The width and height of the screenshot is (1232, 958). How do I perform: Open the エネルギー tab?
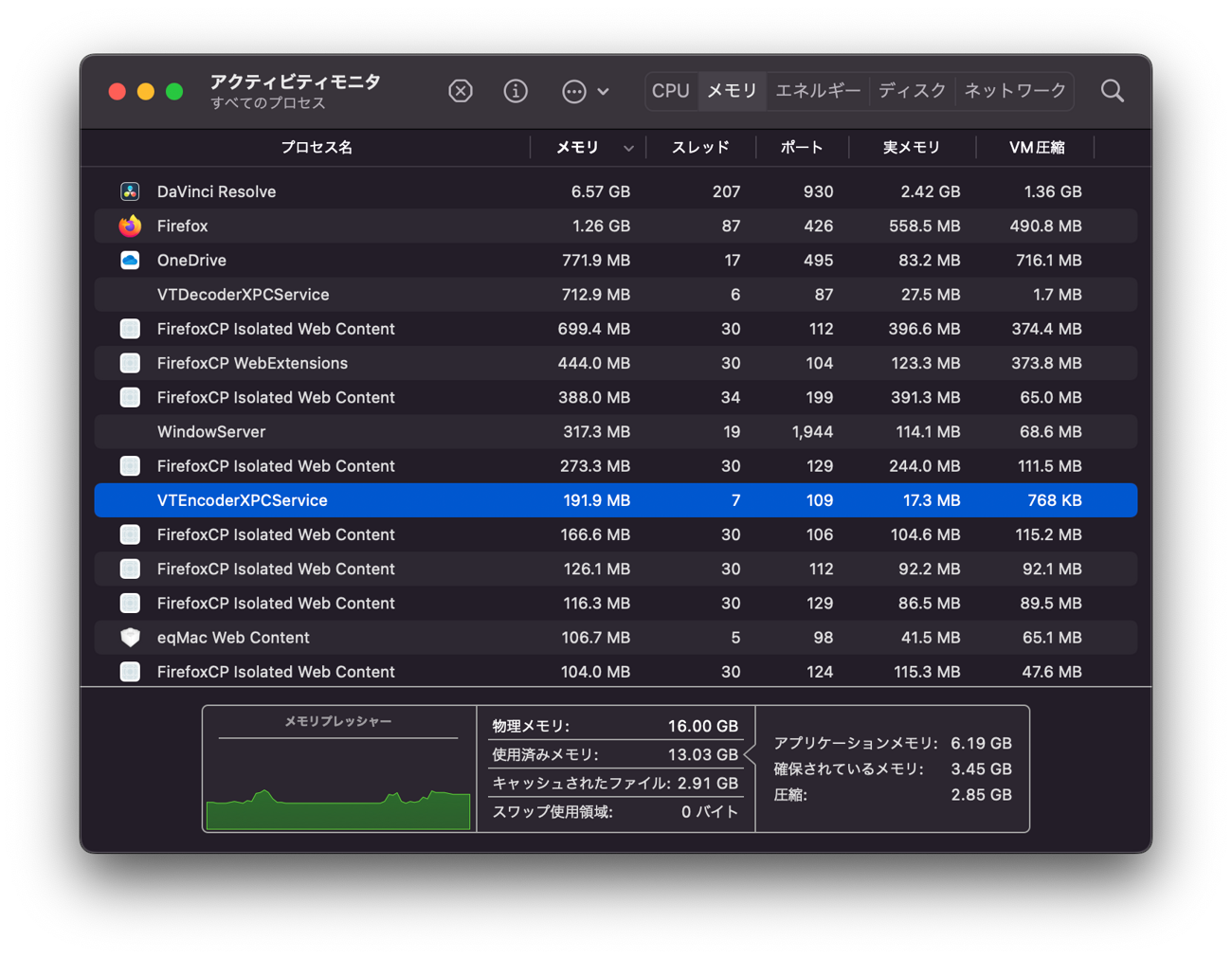tap(818, 91)
